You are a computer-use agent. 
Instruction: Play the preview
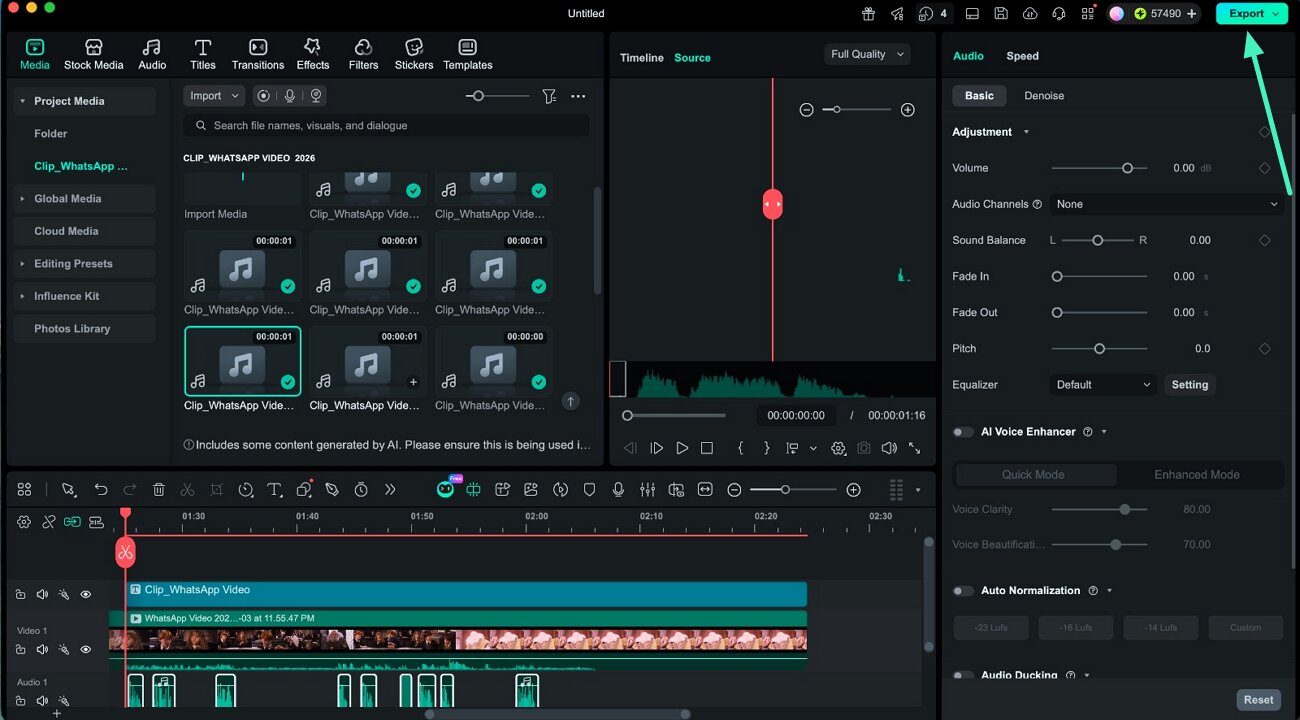click(682, 449)
